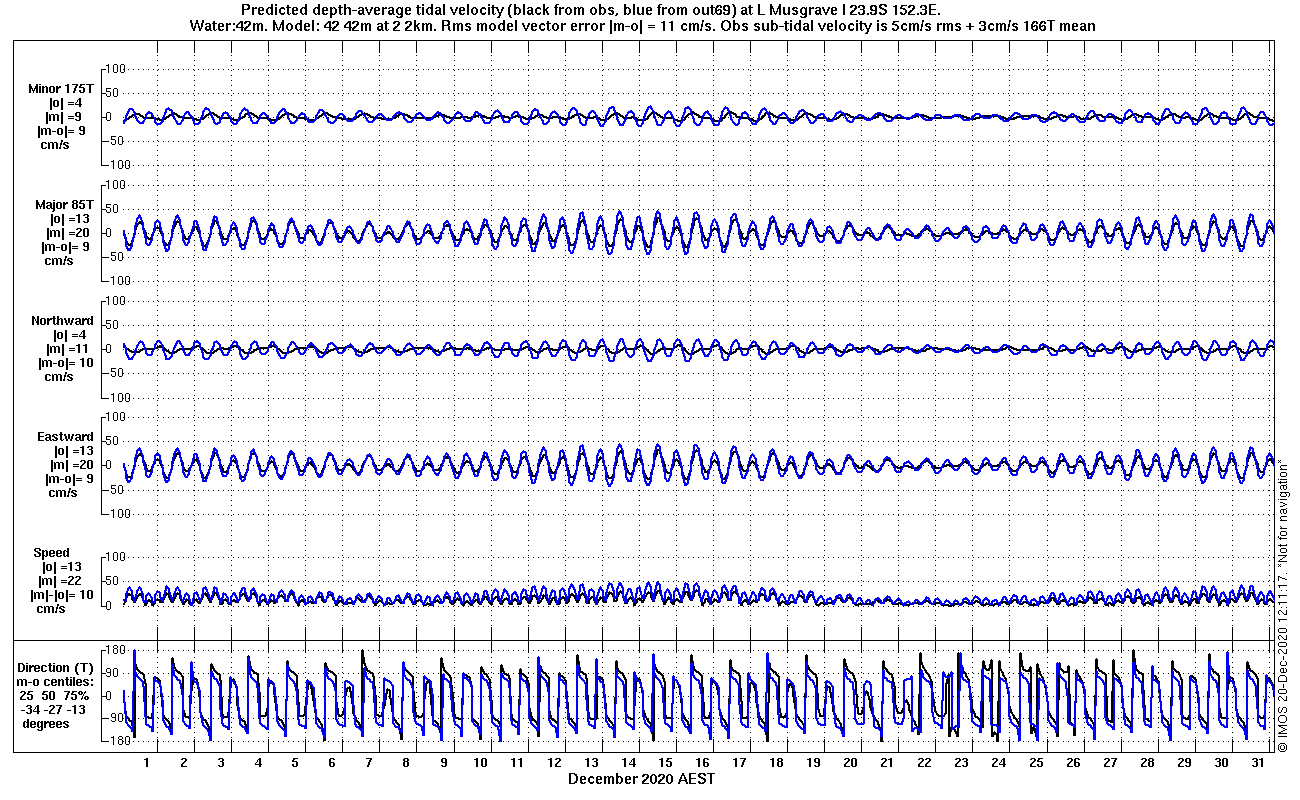This screenshot has width=1300, height=800.
Task: Click the 'Eastward' panel label
Action: (66, 437)
